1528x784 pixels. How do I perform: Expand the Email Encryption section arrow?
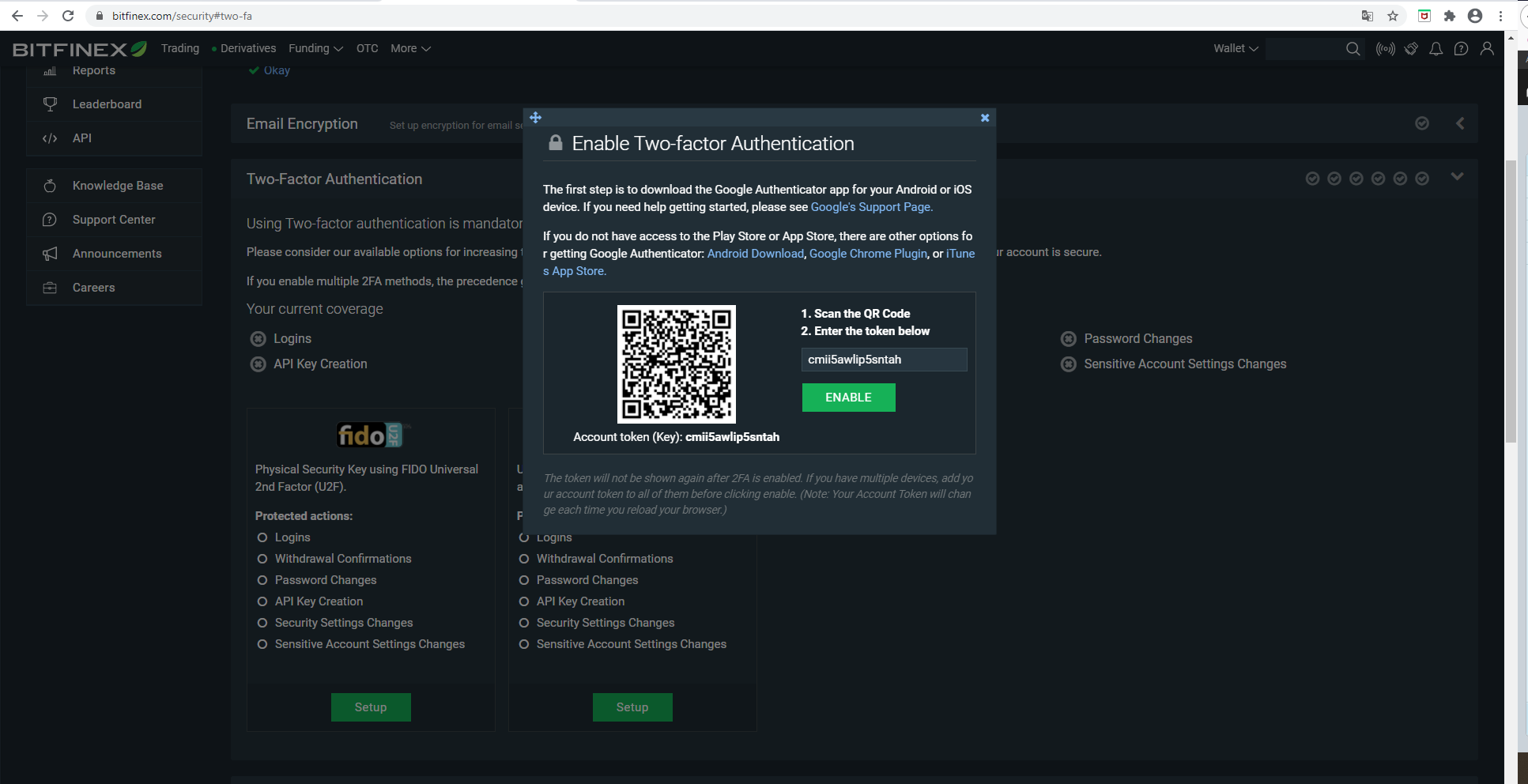1460,123
